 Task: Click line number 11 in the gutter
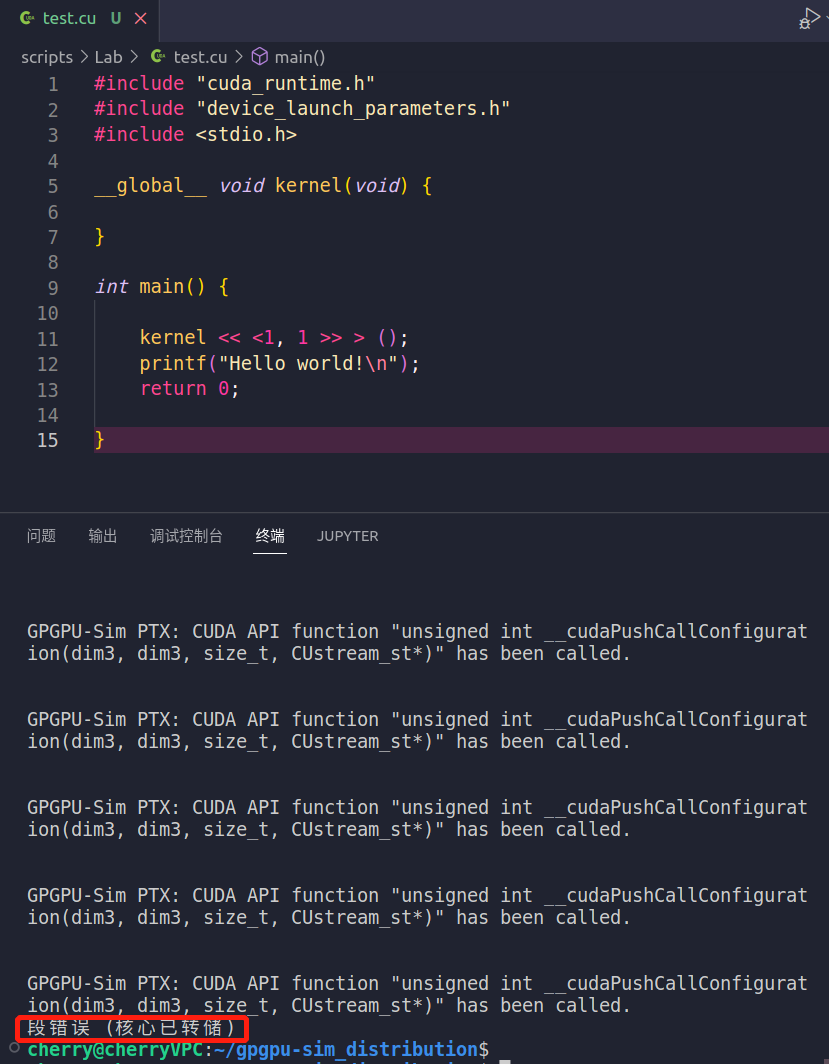tap(47, 338)
